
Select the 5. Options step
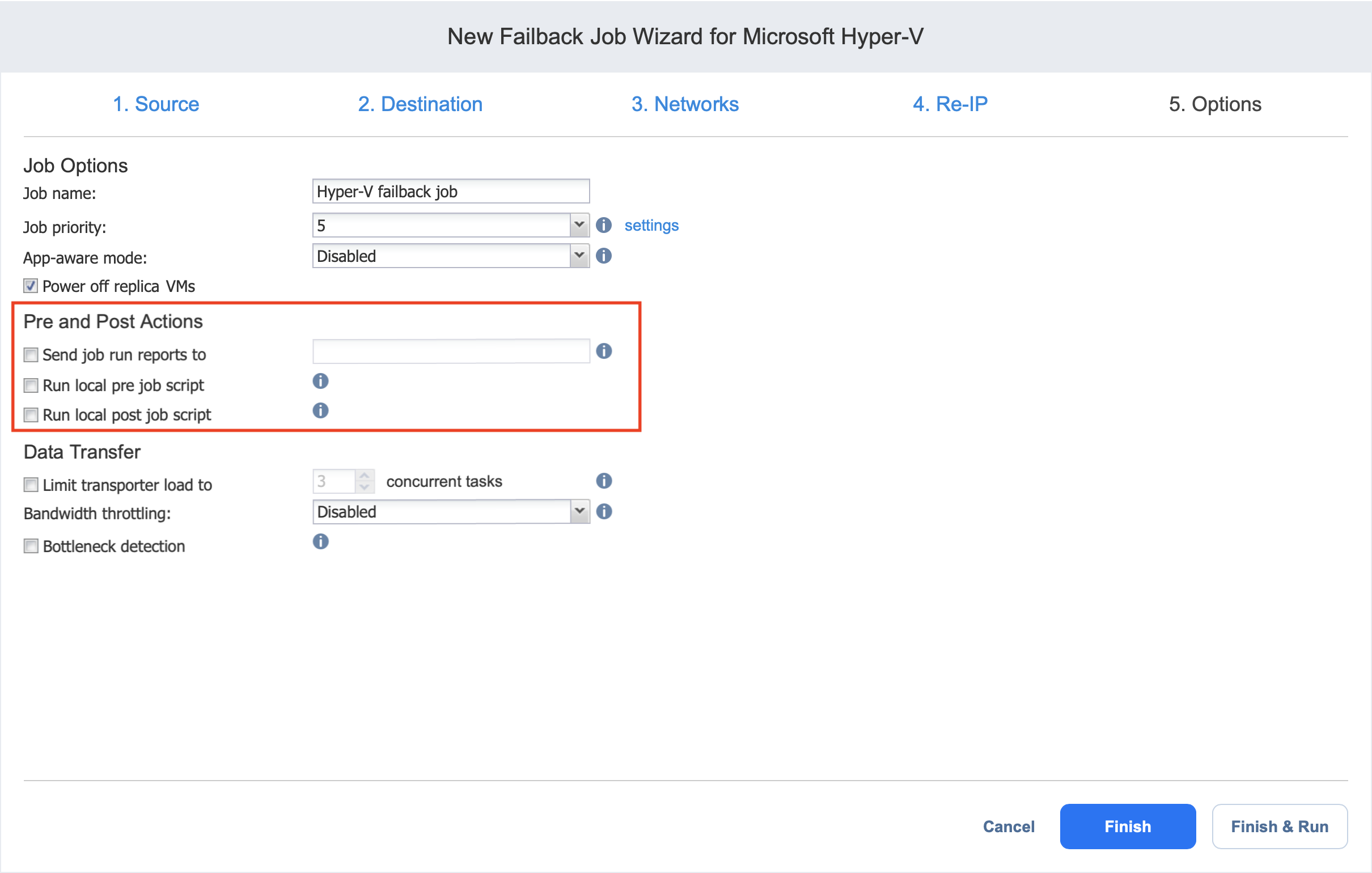click(x=1215, y=104)
